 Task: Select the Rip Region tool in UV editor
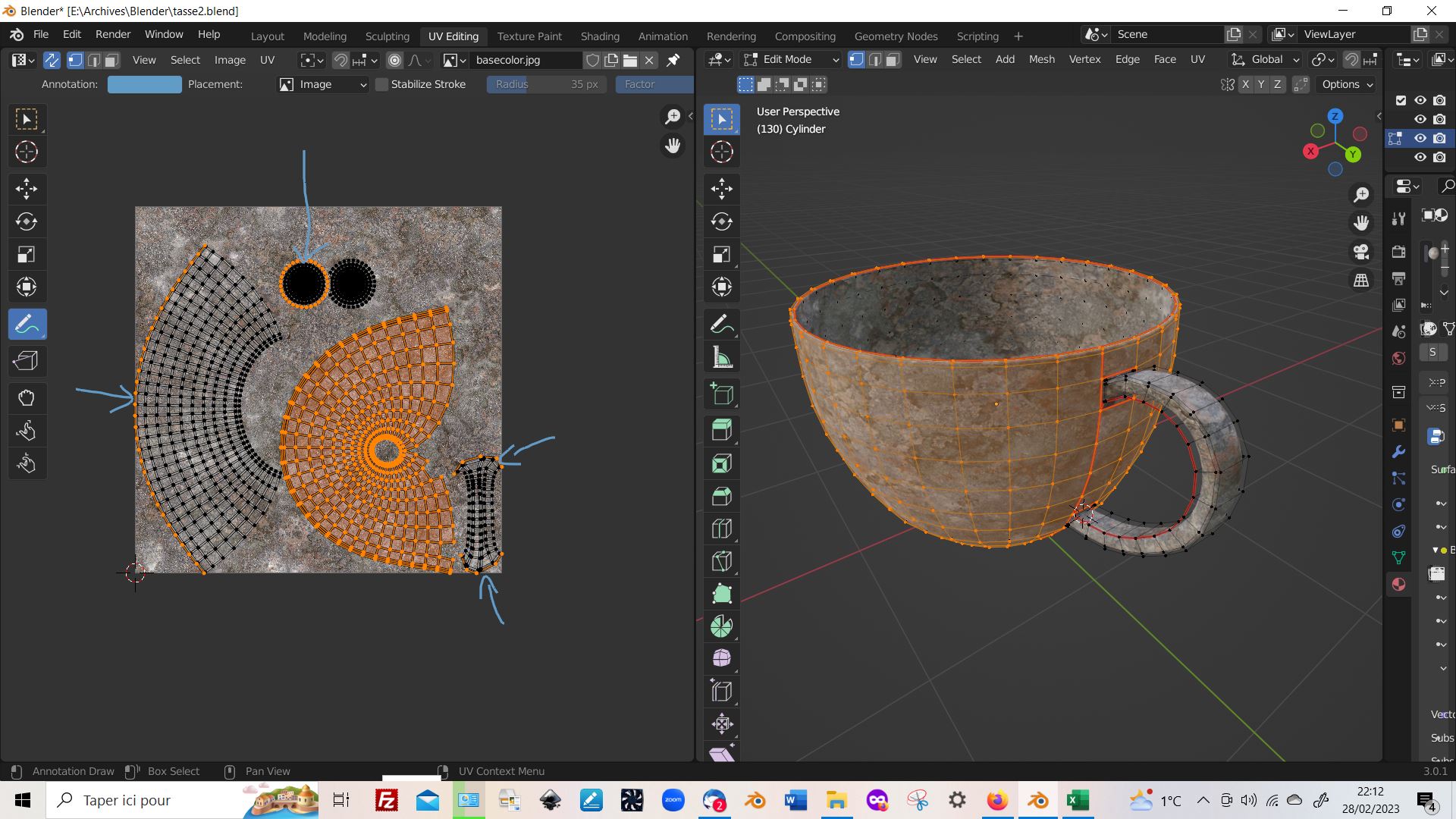click(x=27, y=361)
